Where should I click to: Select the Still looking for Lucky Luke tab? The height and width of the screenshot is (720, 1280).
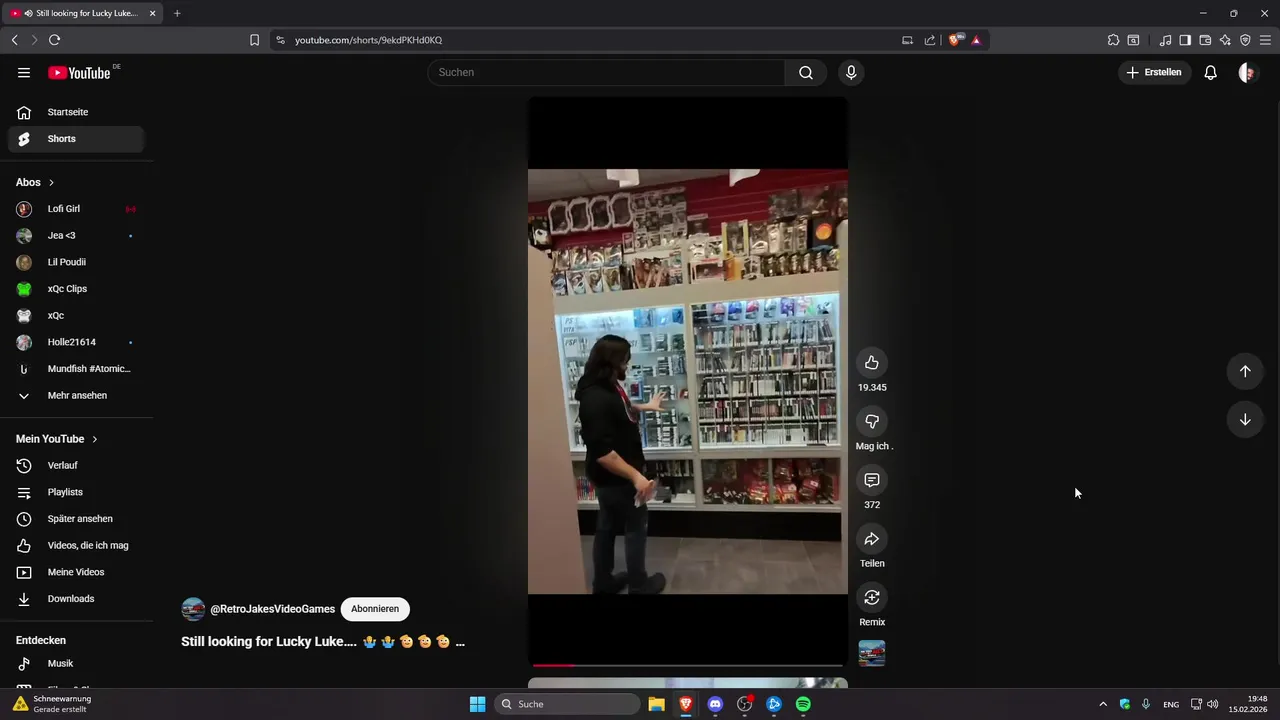pos(83,13)
